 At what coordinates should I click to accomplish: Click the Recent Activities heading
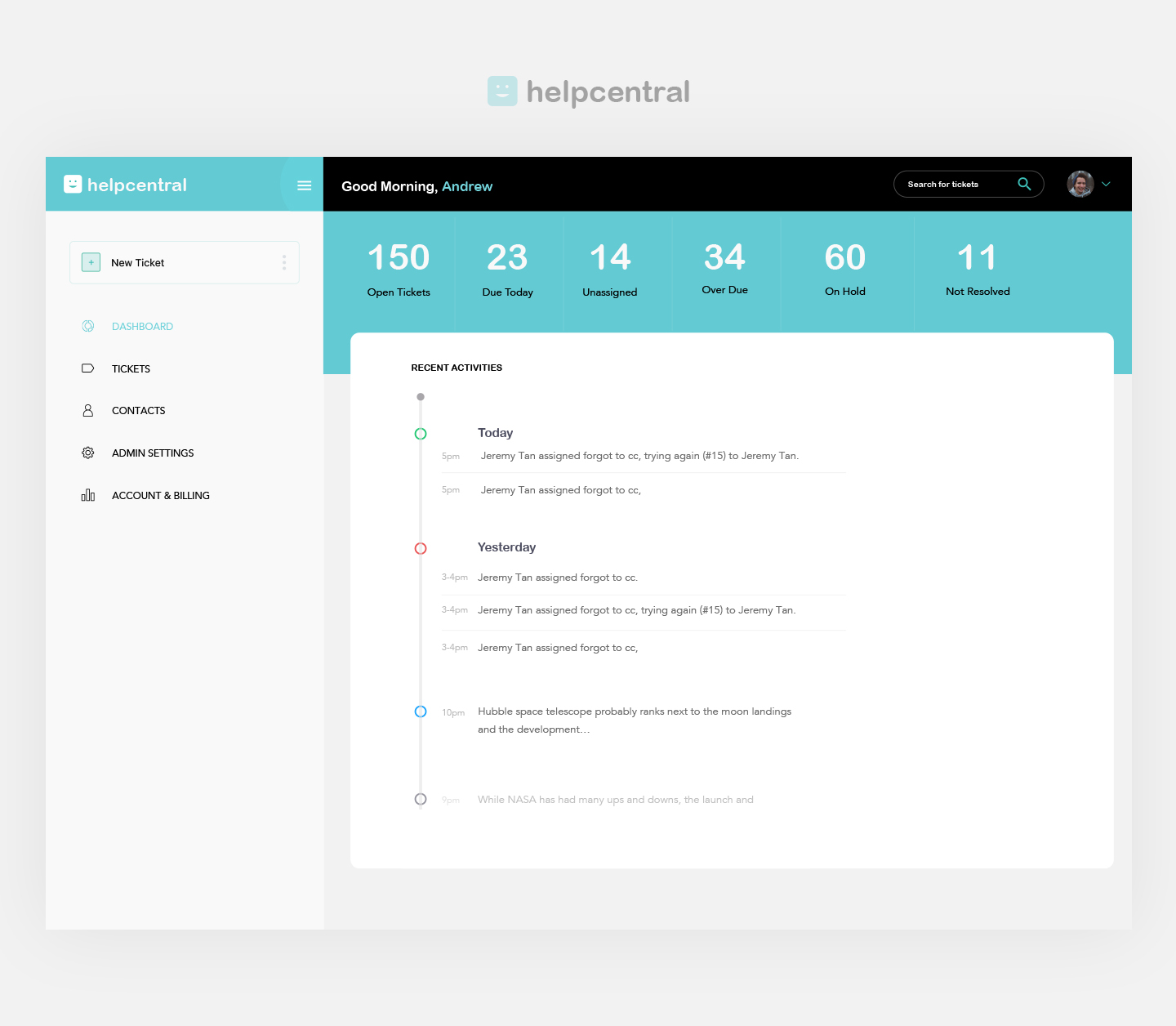point(457,368)
